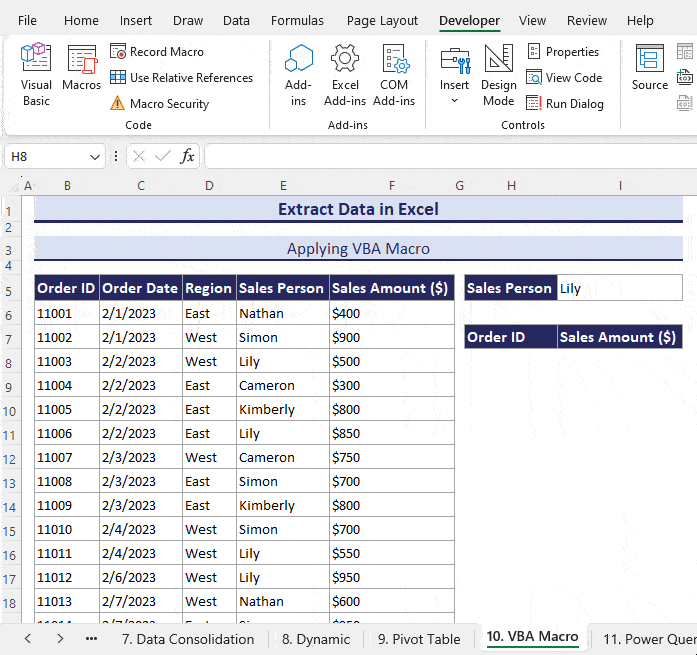Open the Visual Basic editor
Viewport: 697px width, 655px height.
(36, 74)
